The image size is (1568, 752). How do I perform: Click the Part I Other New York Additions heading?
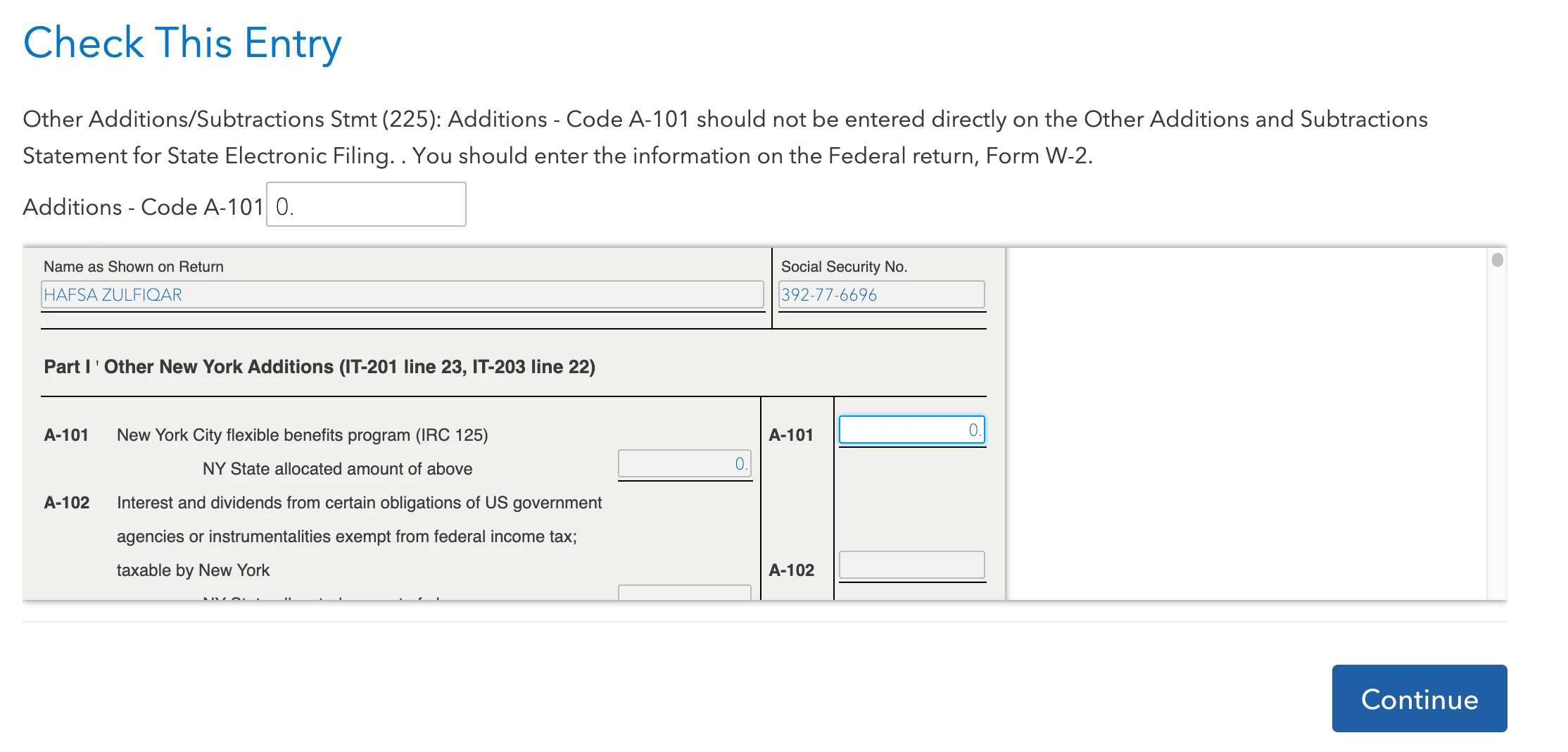pos(320,366)
